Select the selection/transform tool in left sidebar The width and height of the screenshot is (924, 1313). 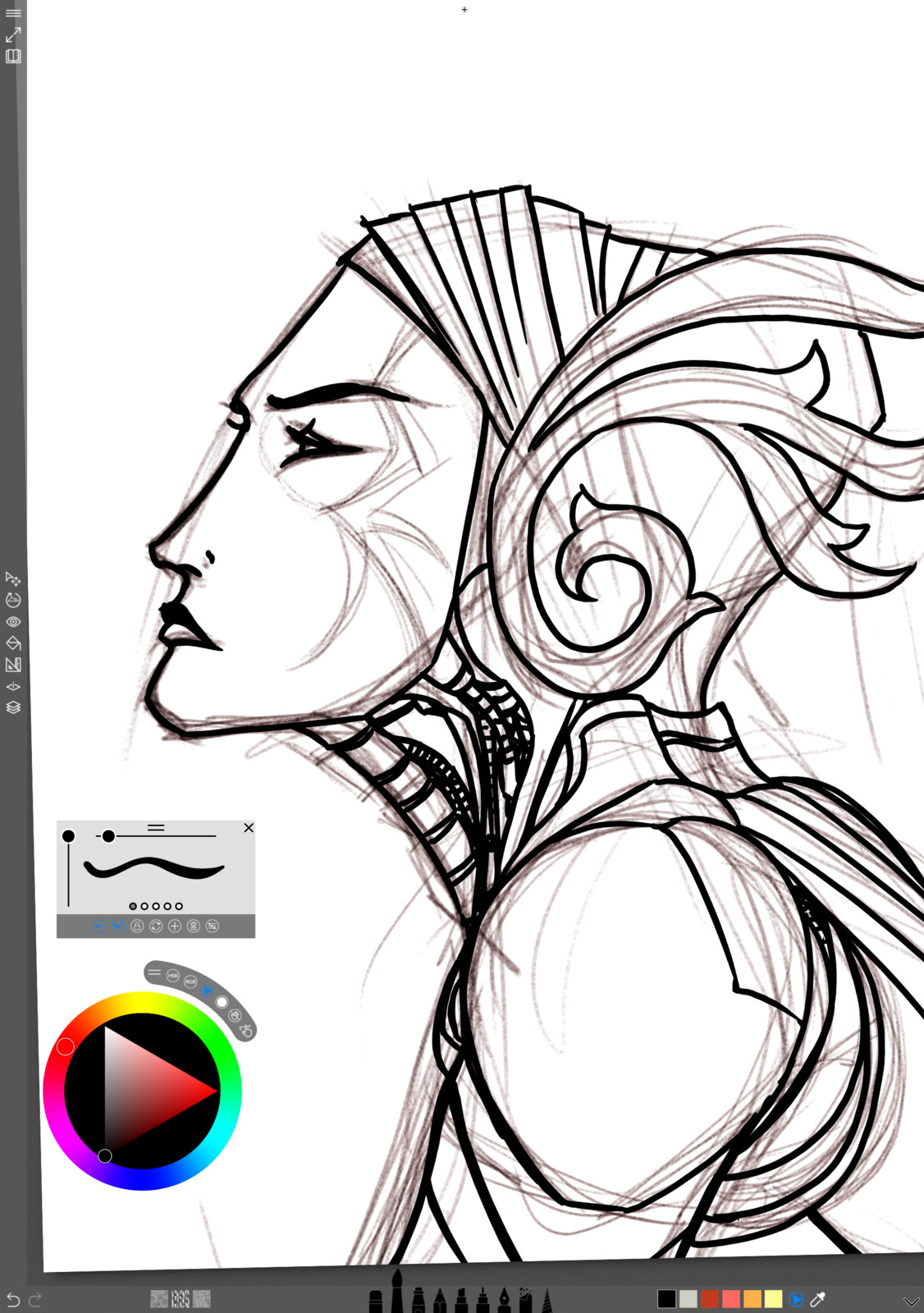point(13,579)
